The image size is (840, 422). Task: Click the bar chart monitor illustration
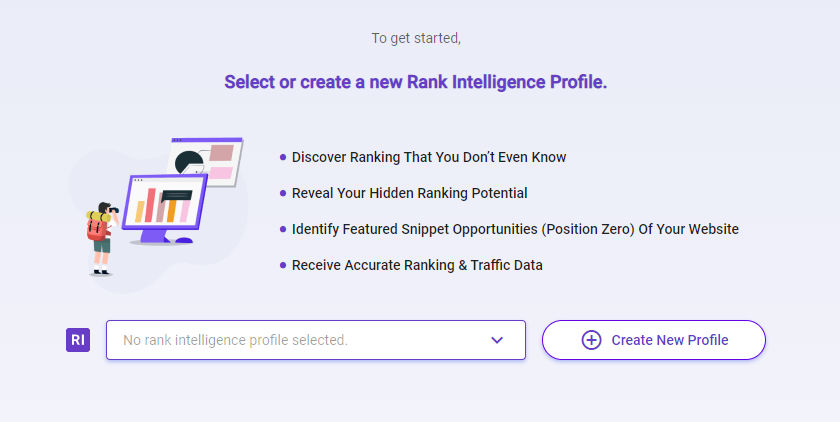click(x=165, y=202)
